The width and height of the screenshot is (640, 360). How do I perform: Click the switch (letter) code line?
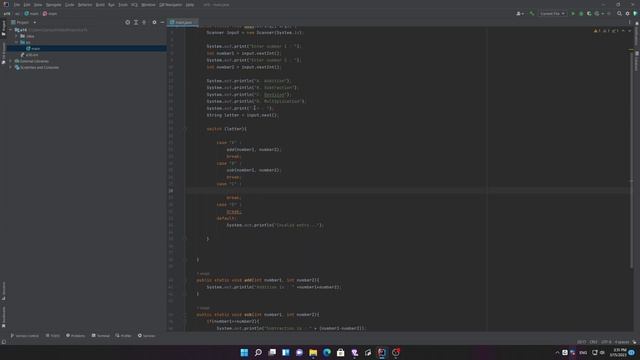tap(227, 129)
